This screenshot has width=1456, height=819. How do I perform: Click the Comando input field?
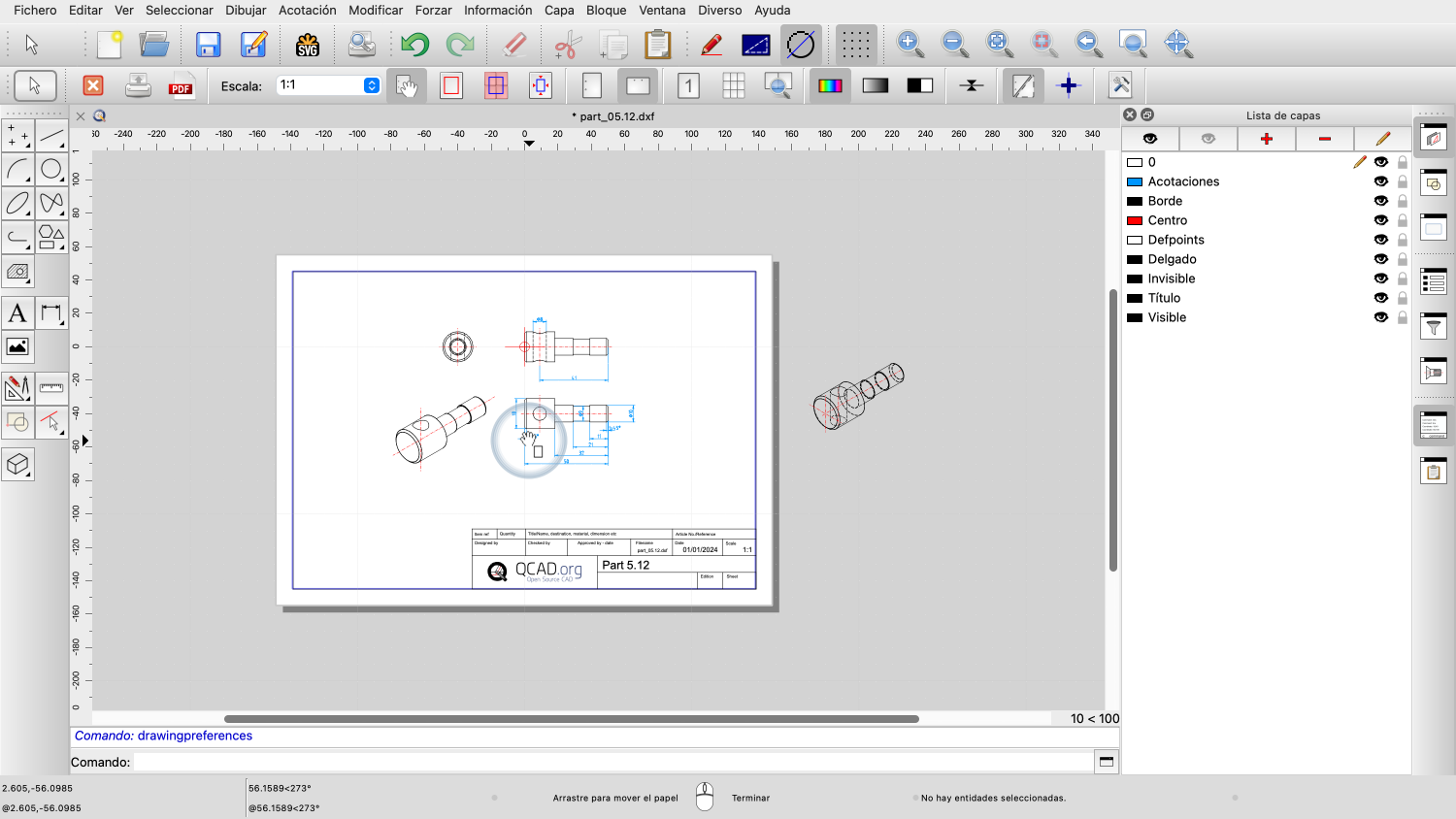(612, 762)
